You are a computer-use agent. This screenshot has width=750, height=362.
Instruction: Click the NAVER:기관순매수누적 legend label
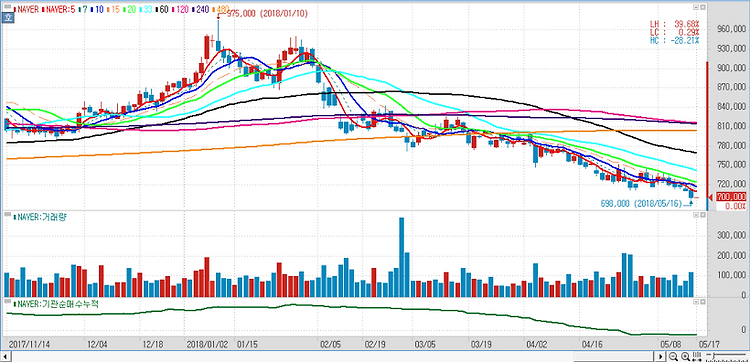click(x=56, y=304)
